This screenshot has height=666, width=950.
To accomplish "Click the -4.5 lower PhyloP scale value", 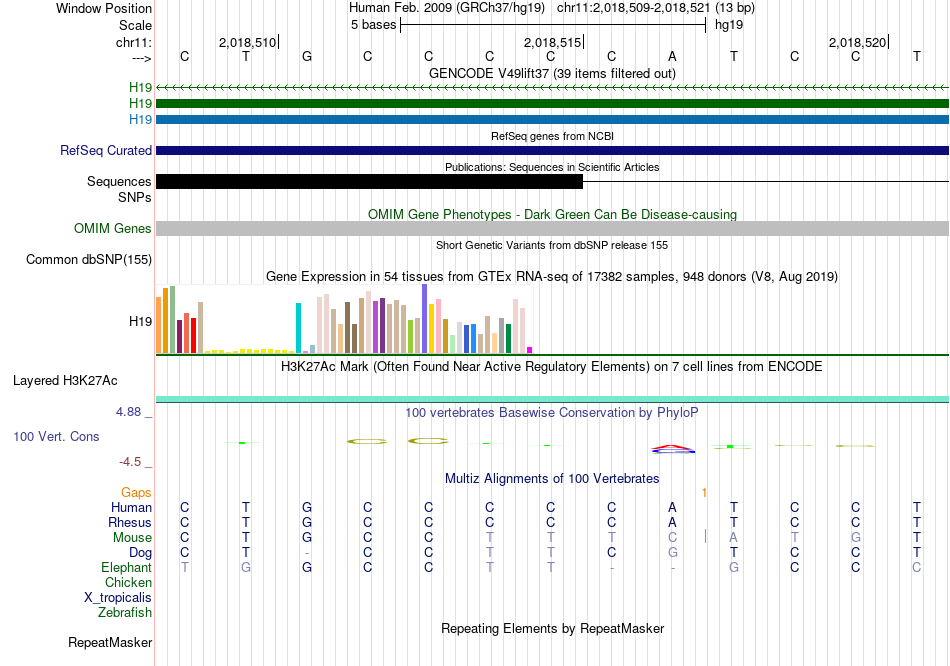I will 130,462.
